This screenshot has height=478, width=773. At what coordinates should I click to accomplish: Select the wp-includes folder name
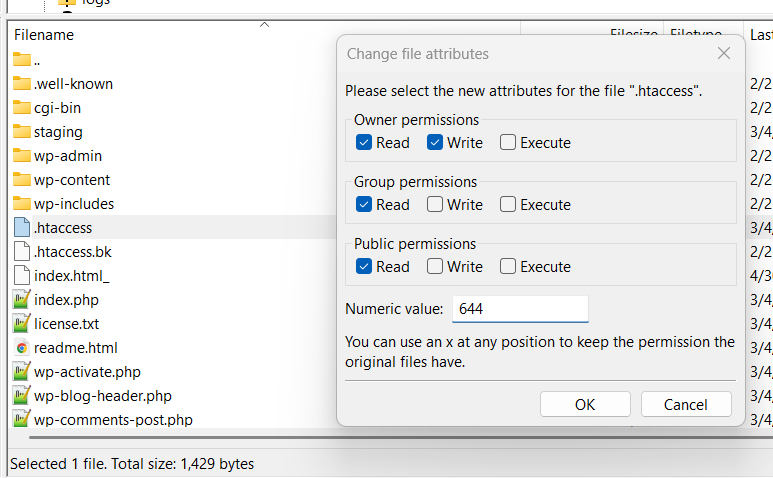(74, 204)
